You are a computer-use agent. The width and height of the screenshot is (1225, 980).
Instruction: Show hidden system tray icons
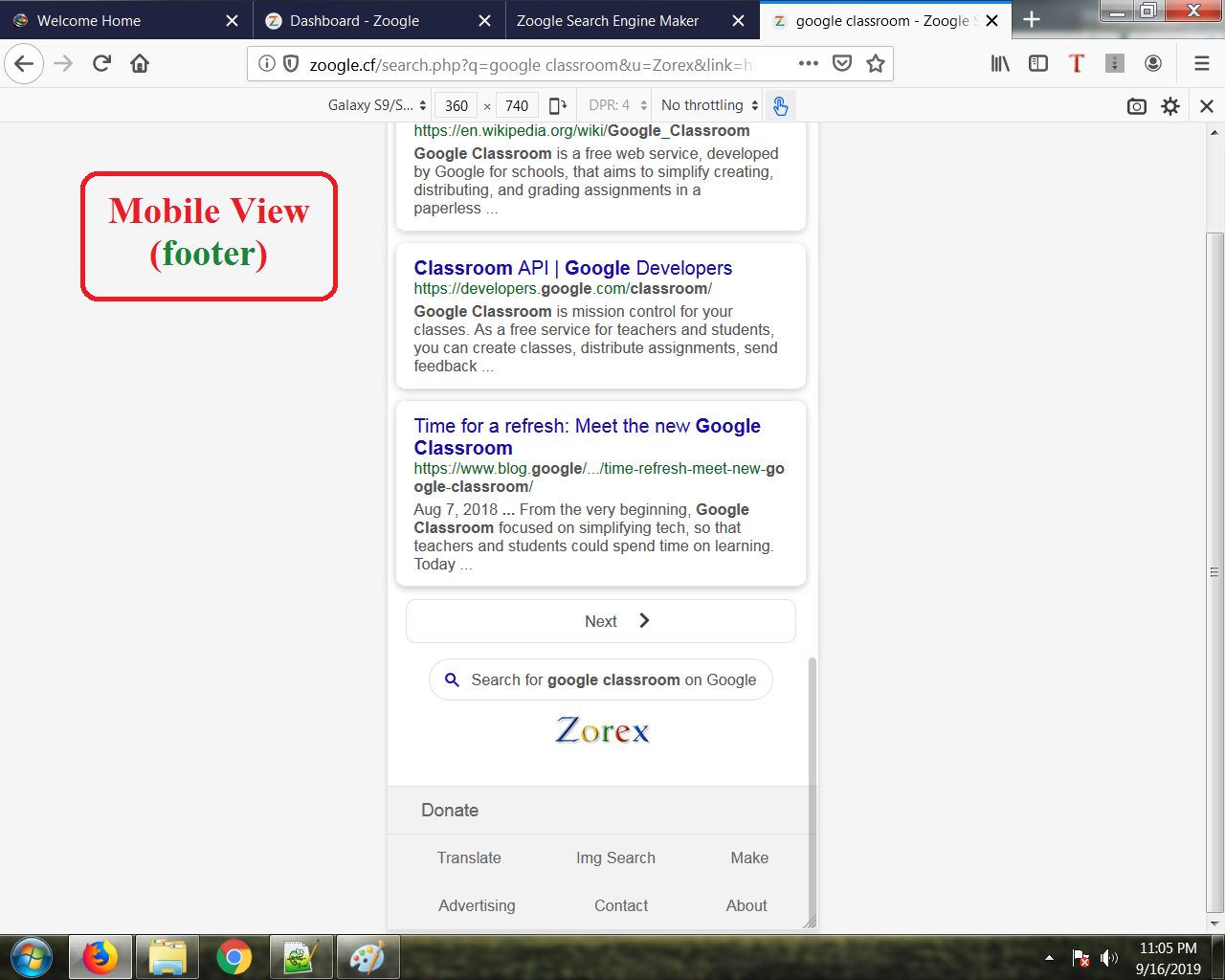tap(1049, 958)
